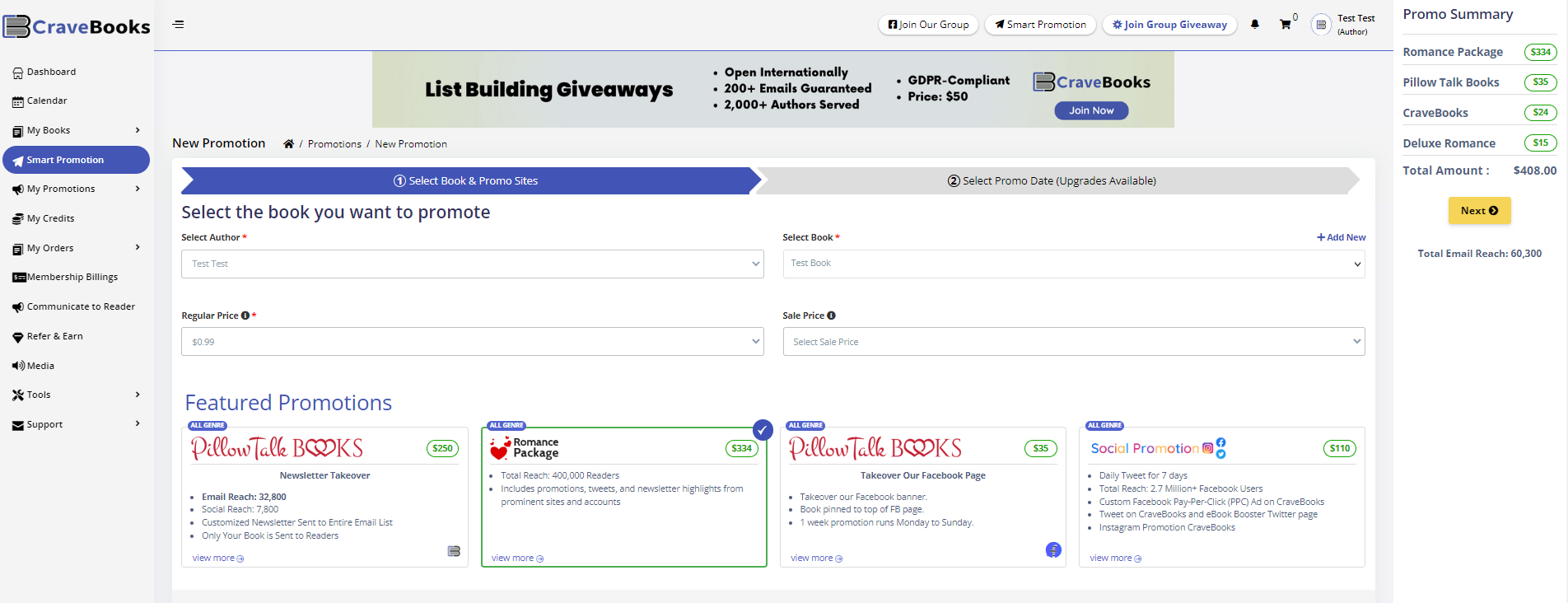Go to Select Book & Promo Sites step
Image resolution: width=1568 pixels, height=603 pixels.
point(466,180)
